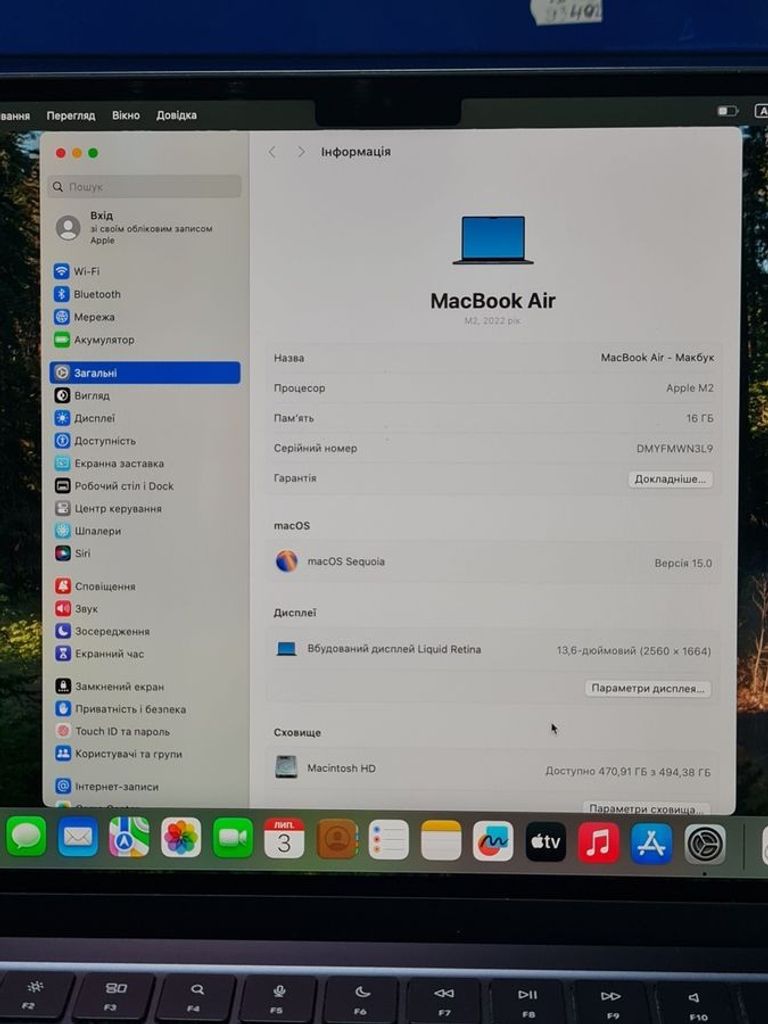Launch Maps from the Dock
768x1024 pixels.
[x=129, y=837]
